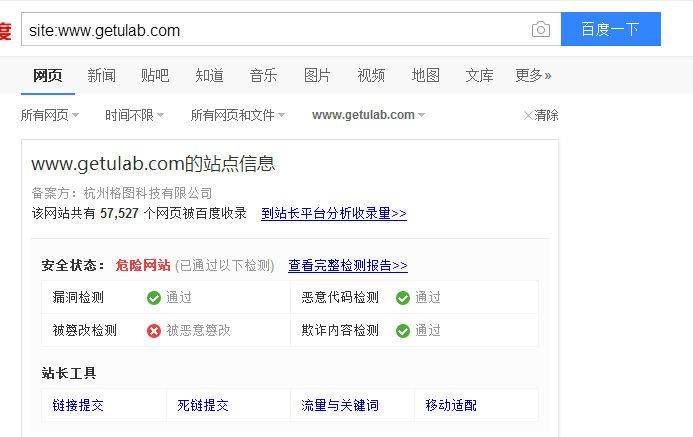This screenshot has width=693, height=437.
Task: Open the 更多» menu
Action: point(533,76)
